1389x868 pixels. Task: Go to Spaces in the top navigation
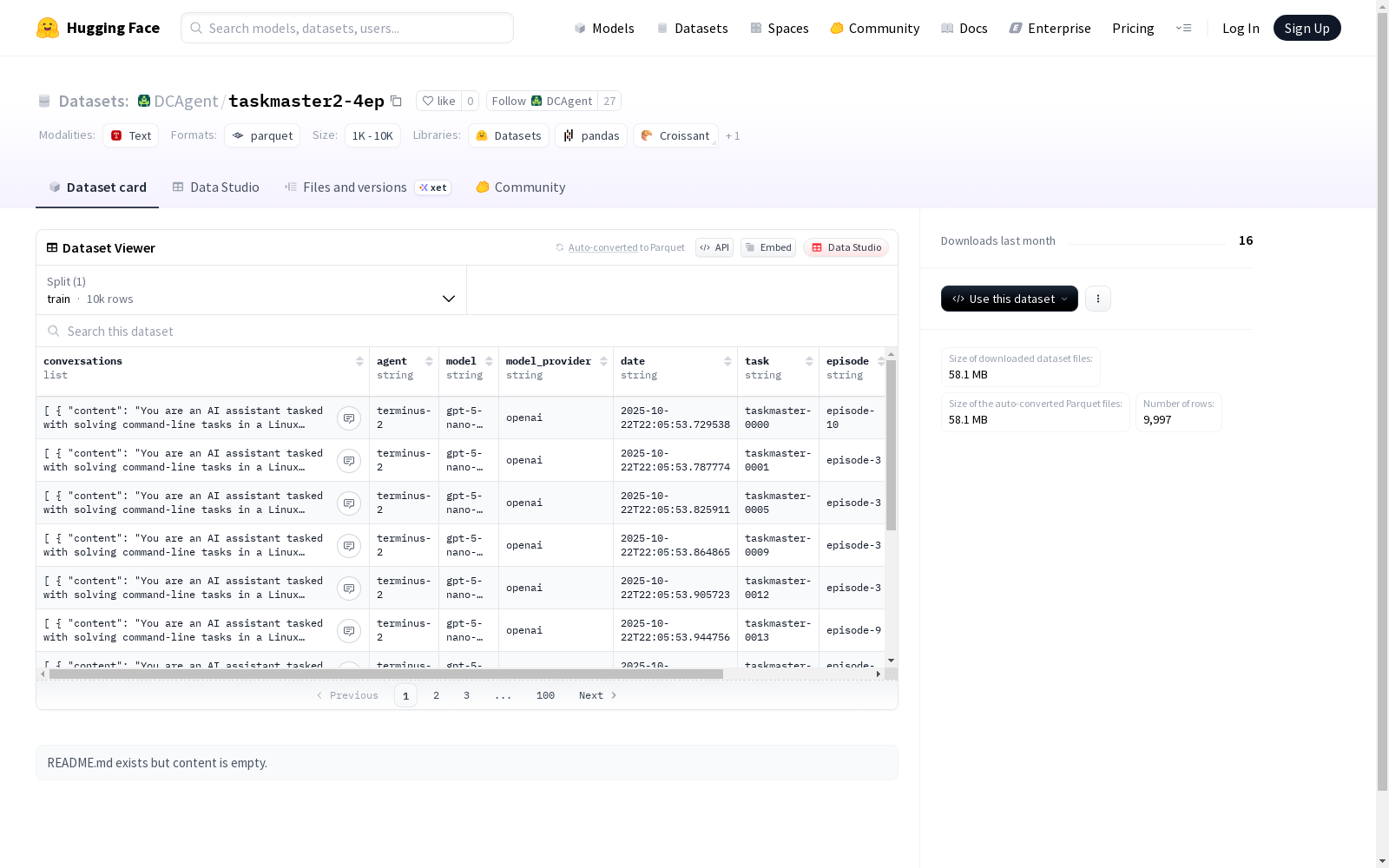point(780,28)
